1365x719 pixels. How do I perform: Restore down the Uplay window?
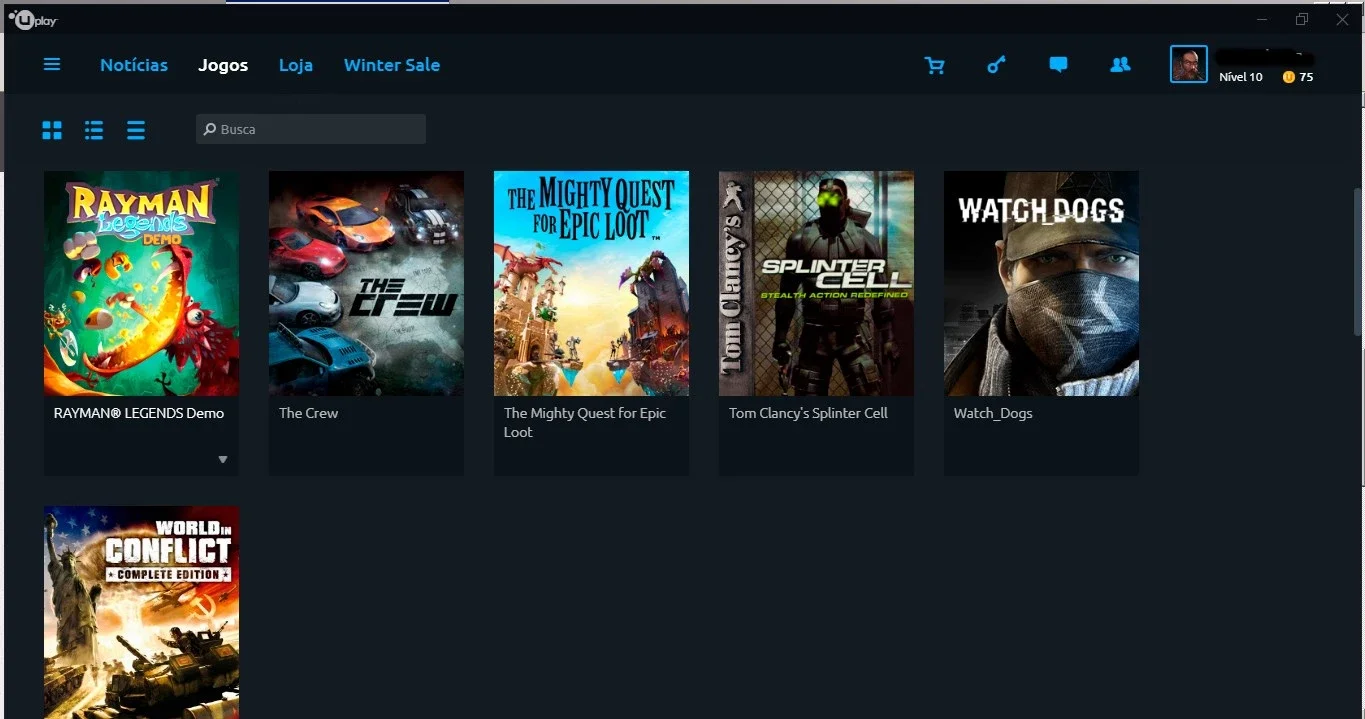click(1302, 20)
